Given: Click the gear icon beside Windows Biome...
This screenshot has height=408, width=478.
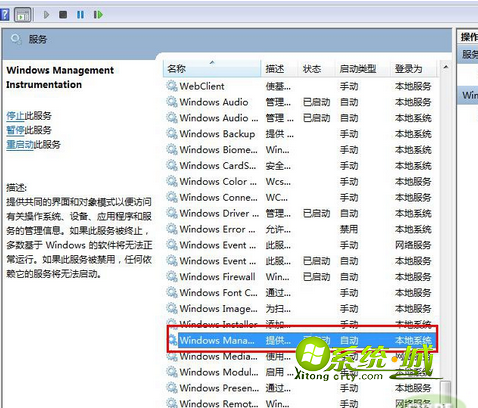Looking at the screenshot, I should 172,150.
